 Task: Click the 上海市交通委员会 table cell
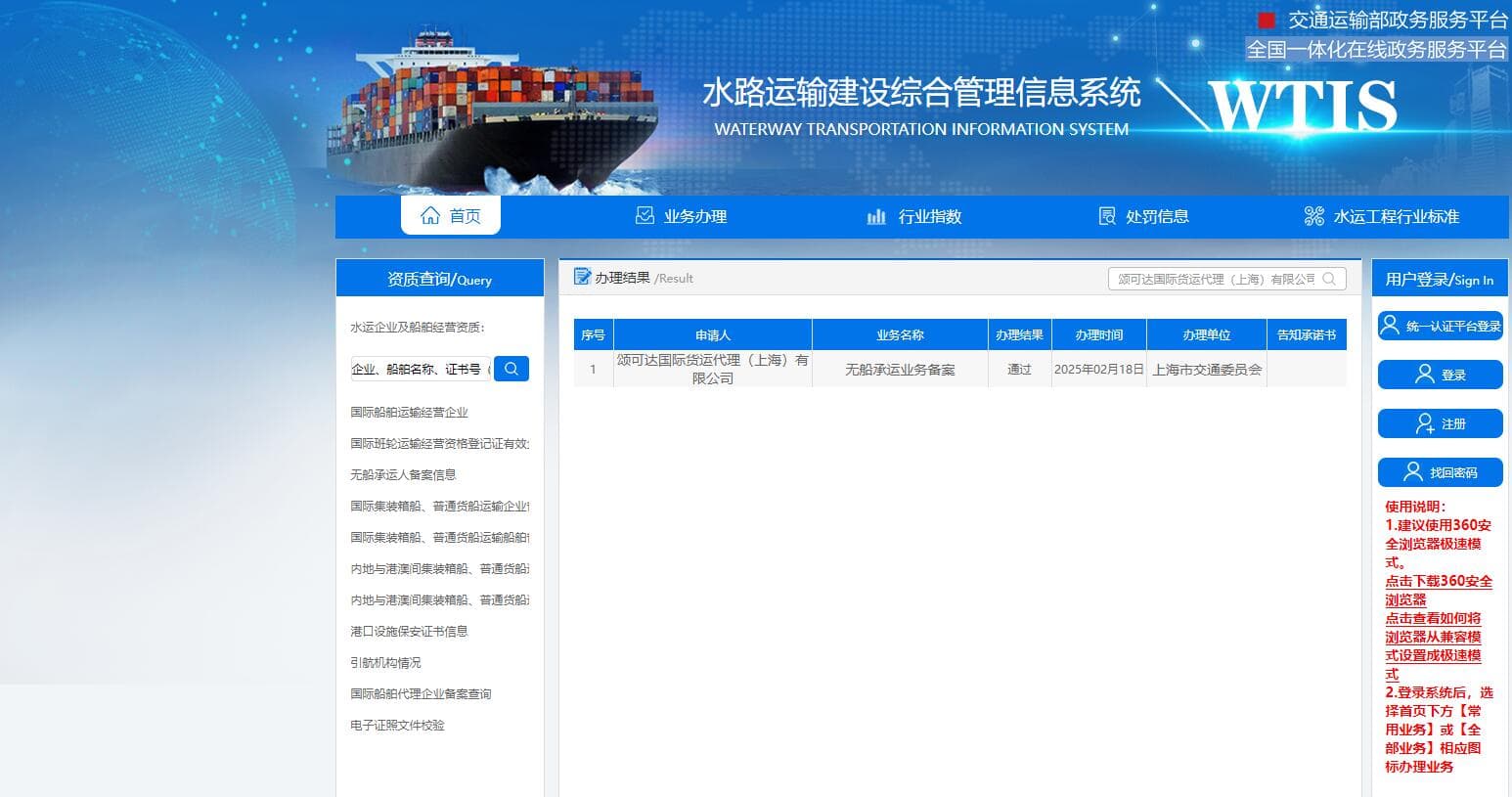[1207, 370]
